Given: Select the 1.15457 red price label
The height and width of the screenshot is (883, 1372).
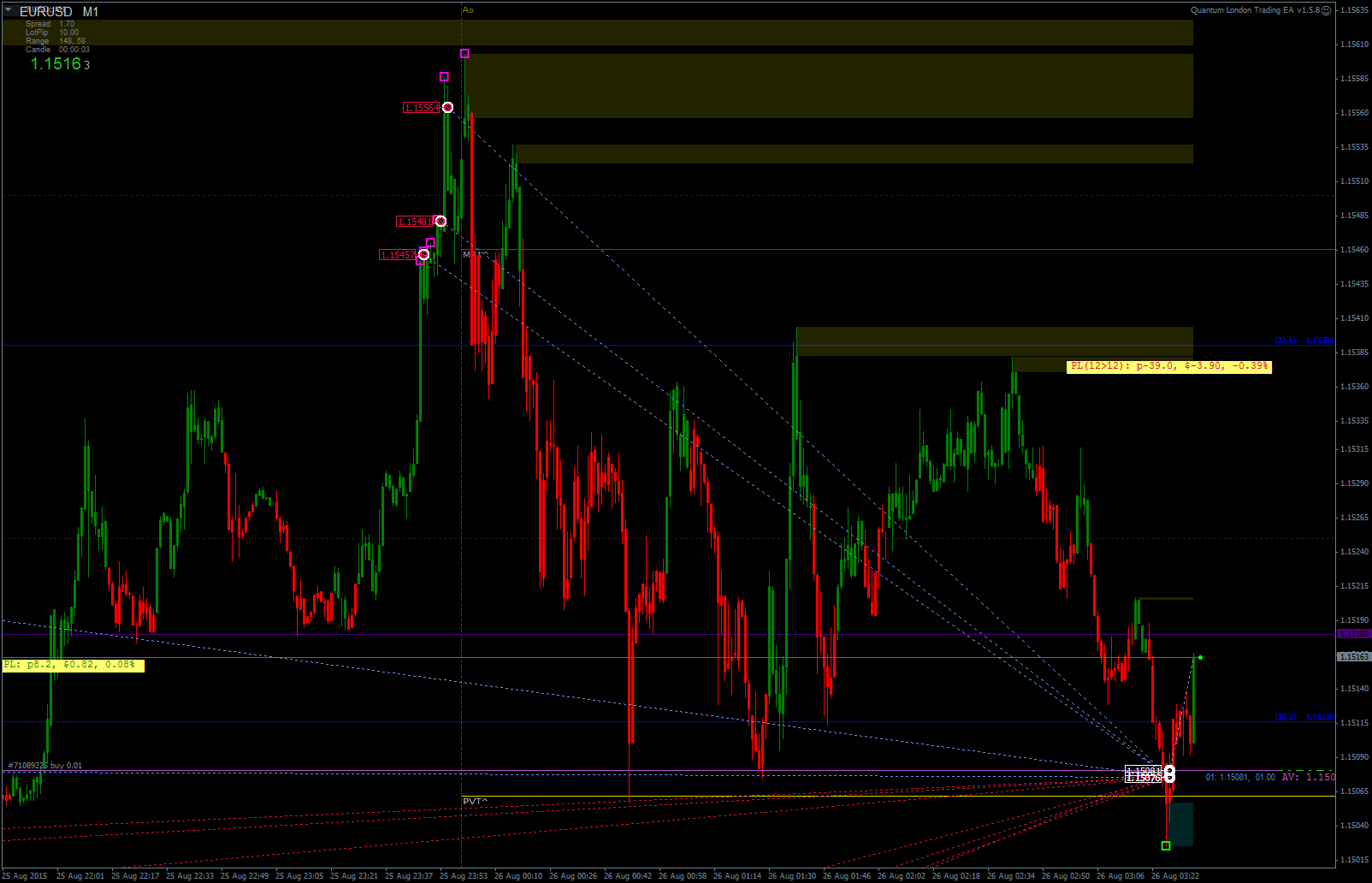Looking at the screenshot, I should point(398,255).
